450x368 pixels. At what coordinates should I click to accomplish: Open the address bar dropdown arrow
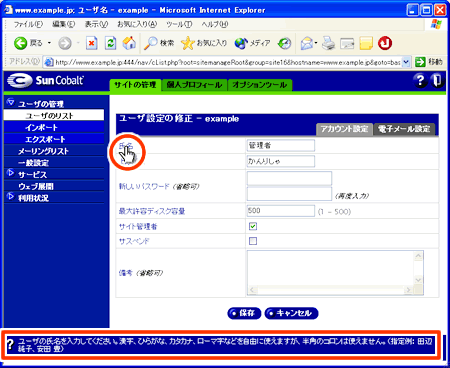tap(406, 62)
